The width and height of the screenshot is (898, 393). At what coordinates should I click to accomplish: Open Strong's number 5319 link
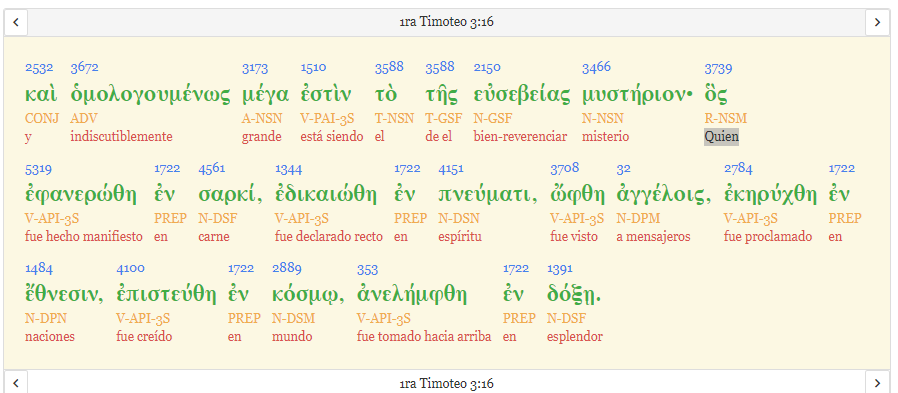coord(39,168)
